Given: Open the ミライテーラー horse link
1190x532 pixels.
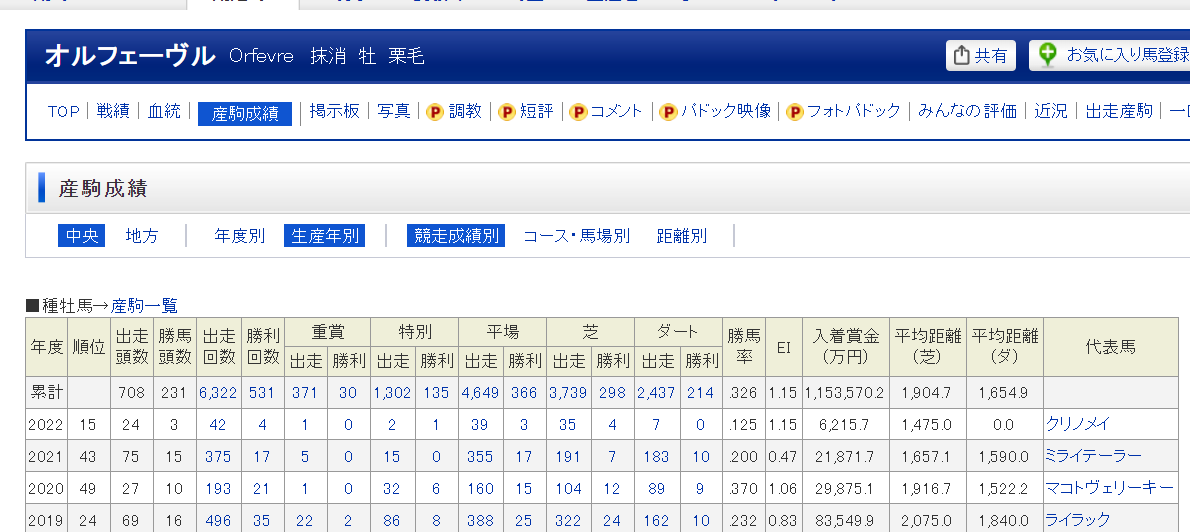Looking at the screenshot, I should (1094, 456).
